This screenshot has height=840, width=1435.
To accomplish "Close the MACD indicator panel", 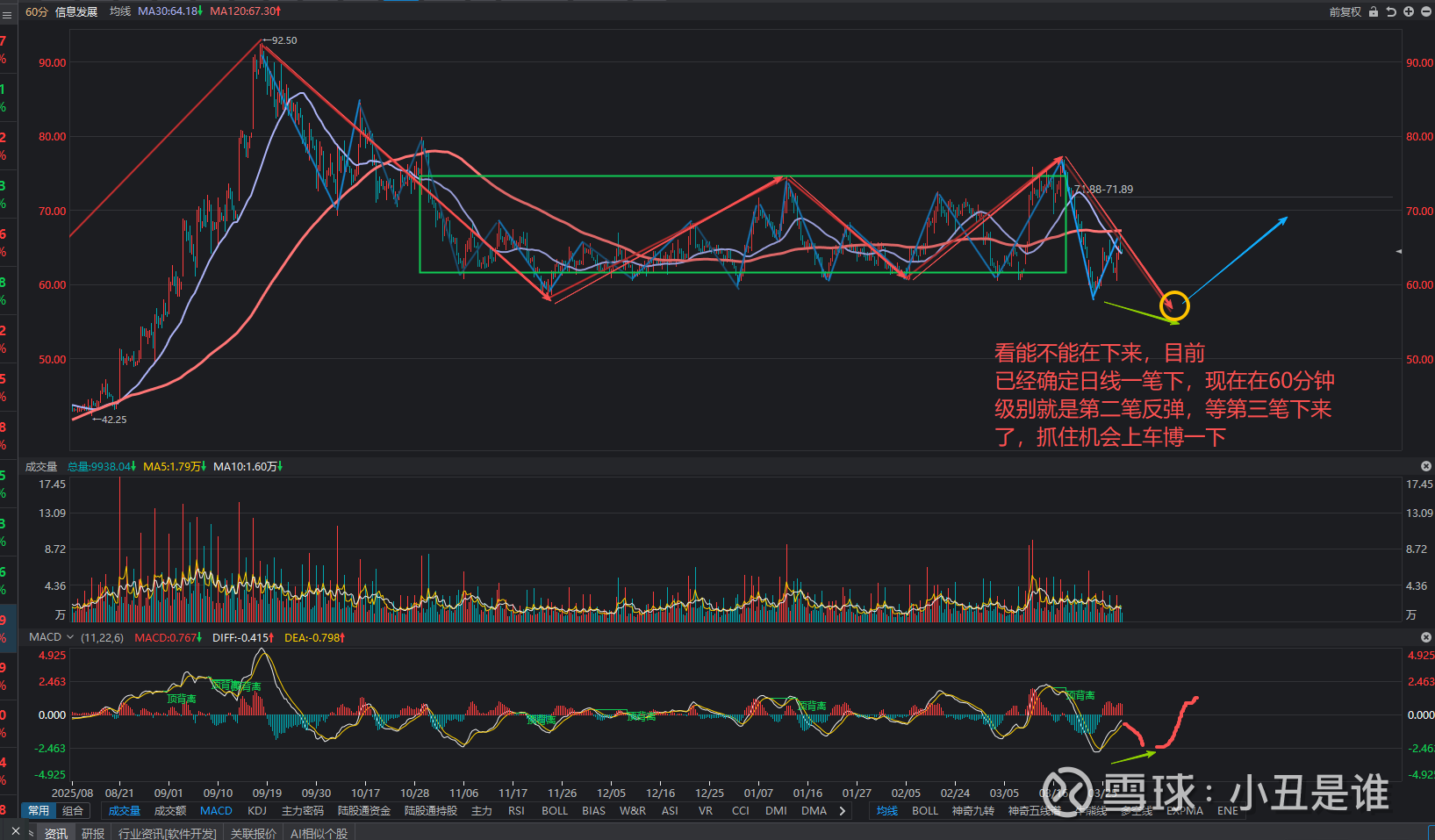I will click(1425, 637).
